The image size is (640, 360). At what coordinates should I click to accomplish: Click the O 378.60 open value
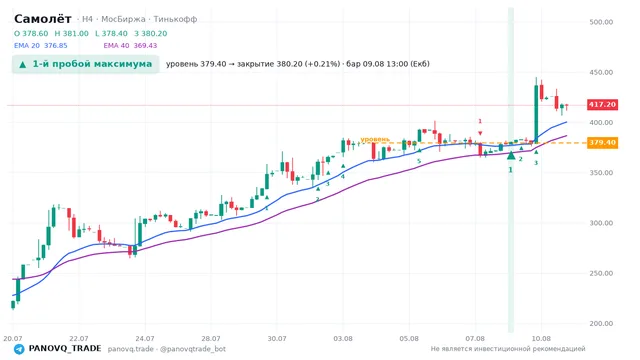pos(31,33)
